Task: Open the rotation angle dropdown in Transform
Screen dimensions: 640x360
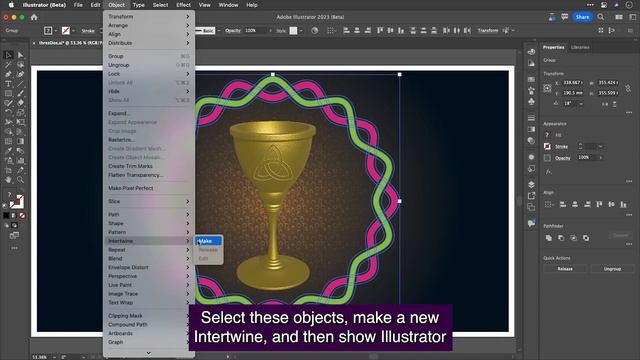Action: pos(581,104)
